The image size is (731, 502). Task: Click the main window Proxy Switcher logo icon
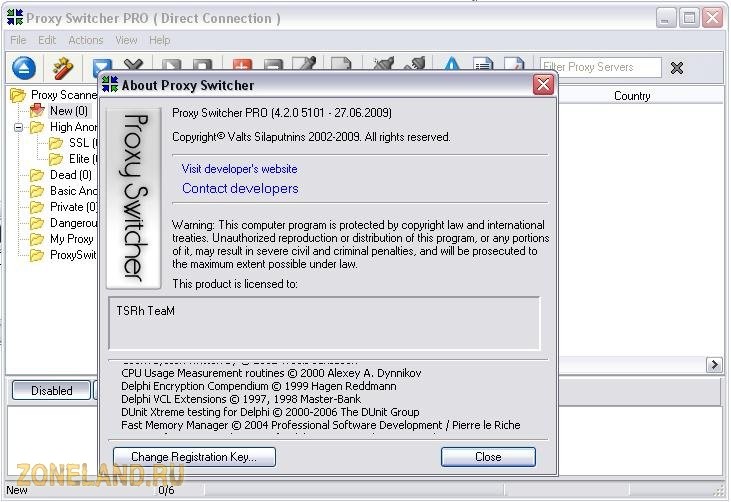click(x=15, y=17)
